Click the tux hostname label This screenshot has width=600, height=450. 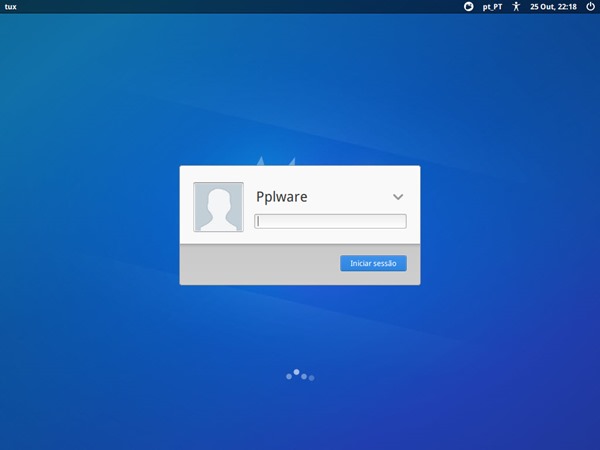tap(10, 7)
